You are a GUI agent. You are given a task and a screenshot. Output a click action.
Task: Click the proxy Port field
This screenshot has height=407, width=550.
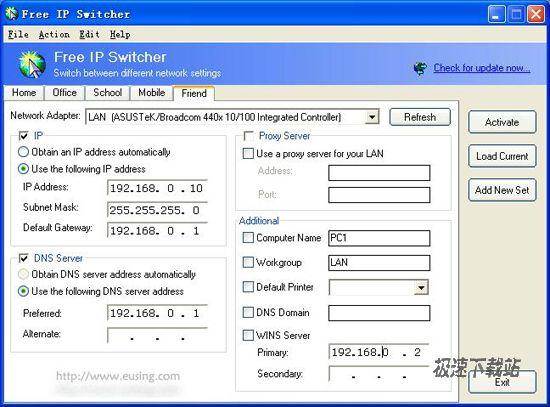379,195
